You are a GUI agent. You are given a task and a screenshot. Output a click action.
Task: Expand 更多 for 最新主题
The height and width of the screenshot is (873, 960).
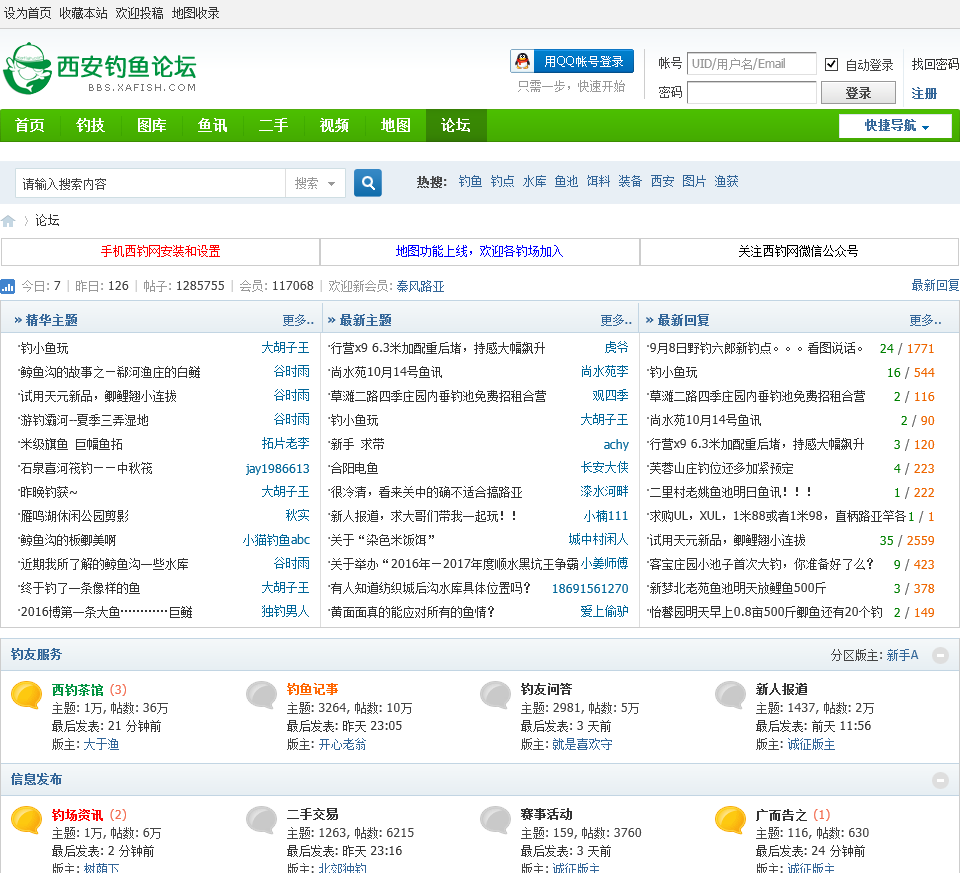pos(616,320)
